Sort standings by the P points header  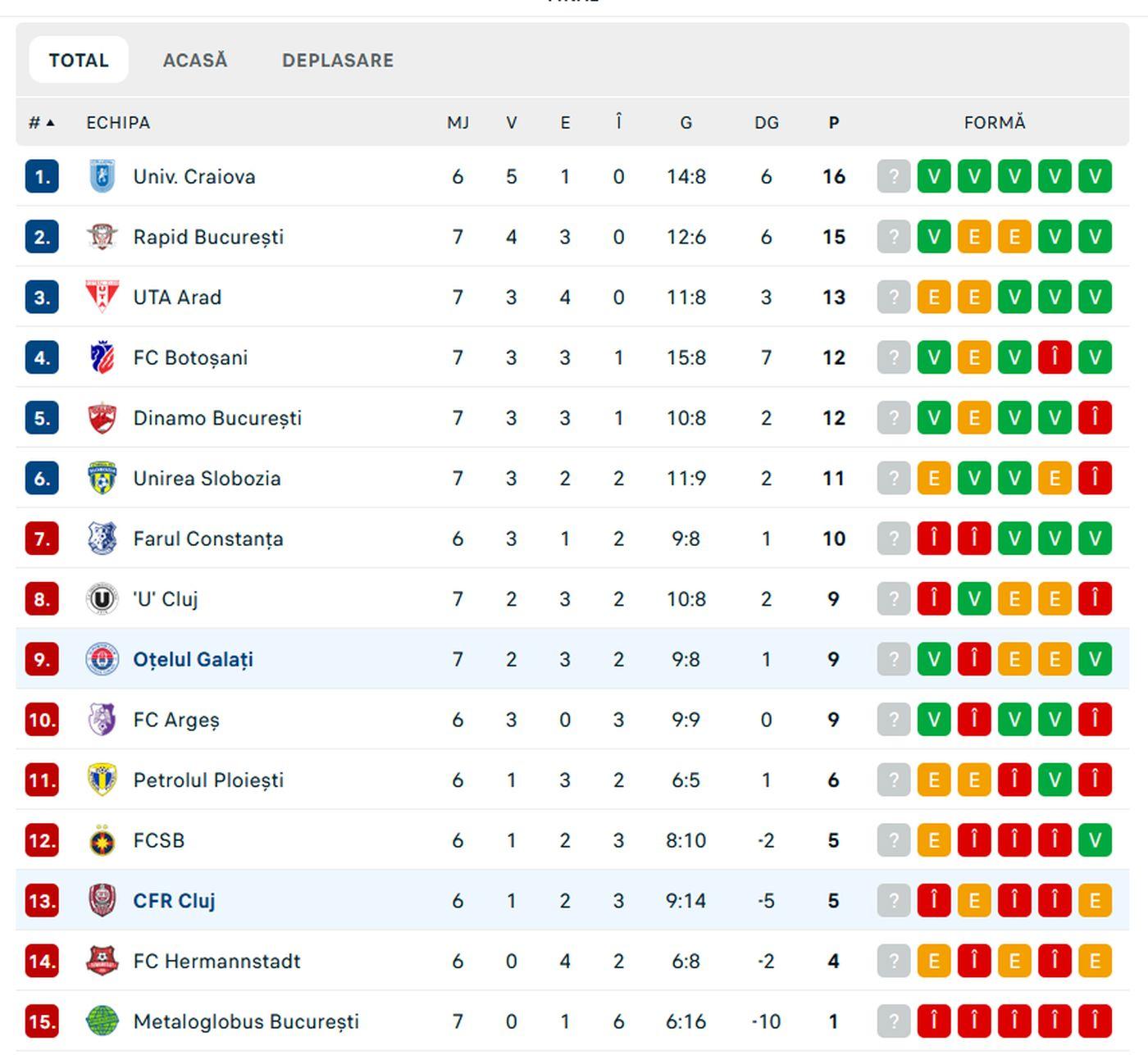click(x=833, y=123)
